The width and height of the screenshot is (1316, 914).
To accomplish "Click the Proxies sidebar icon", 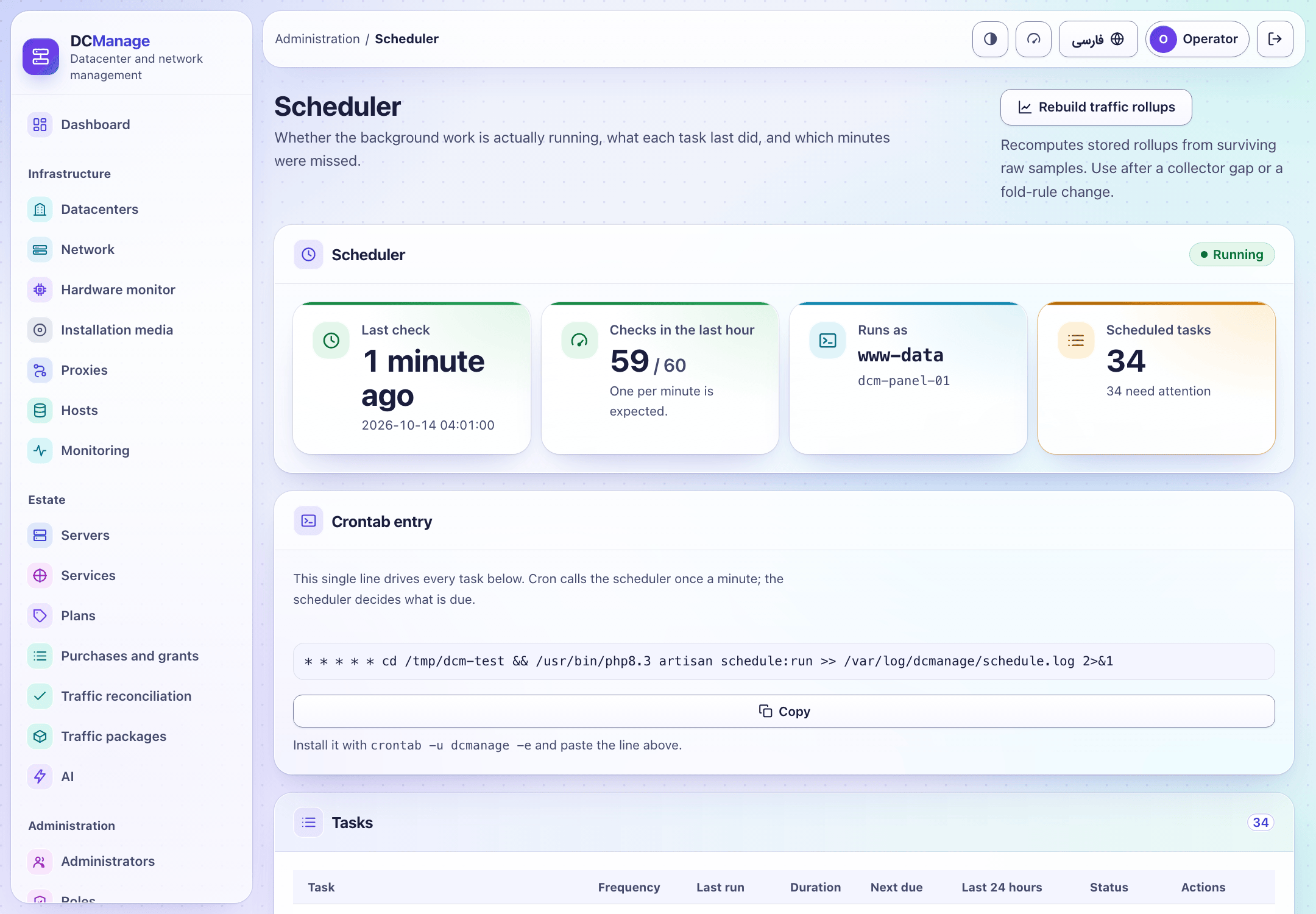I will click(40, 370).
